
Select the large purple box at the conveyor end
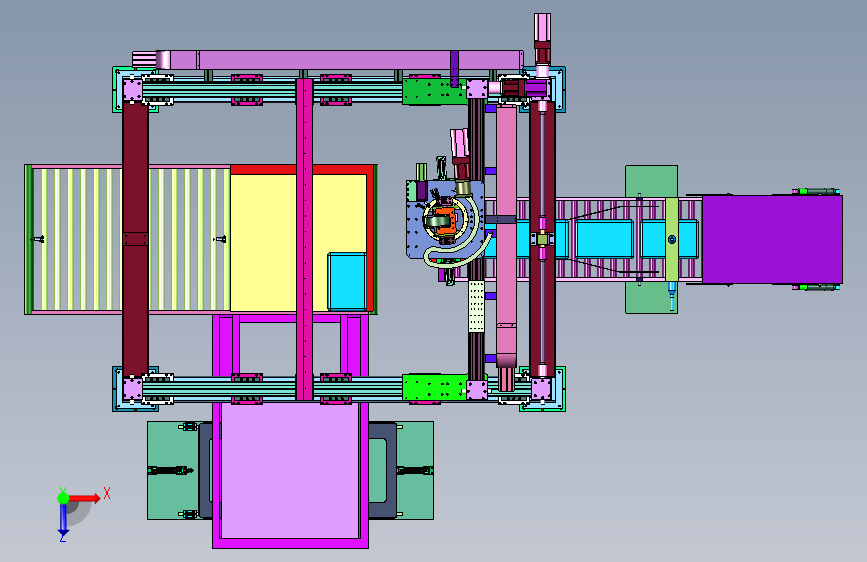pos(772,239)
